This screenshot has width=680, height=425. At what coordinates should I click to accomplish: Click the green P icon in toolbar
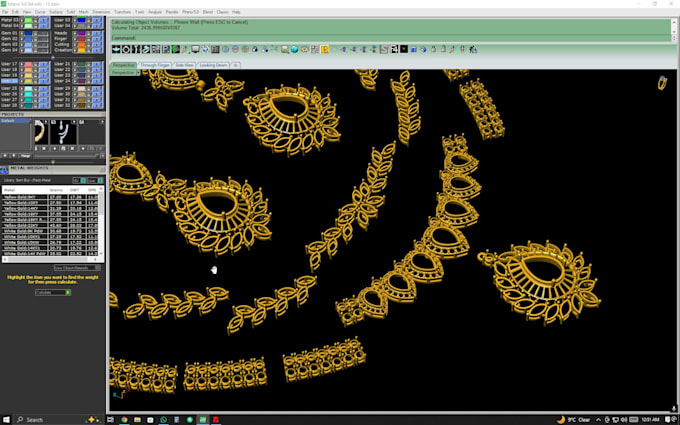pos(166,49)
